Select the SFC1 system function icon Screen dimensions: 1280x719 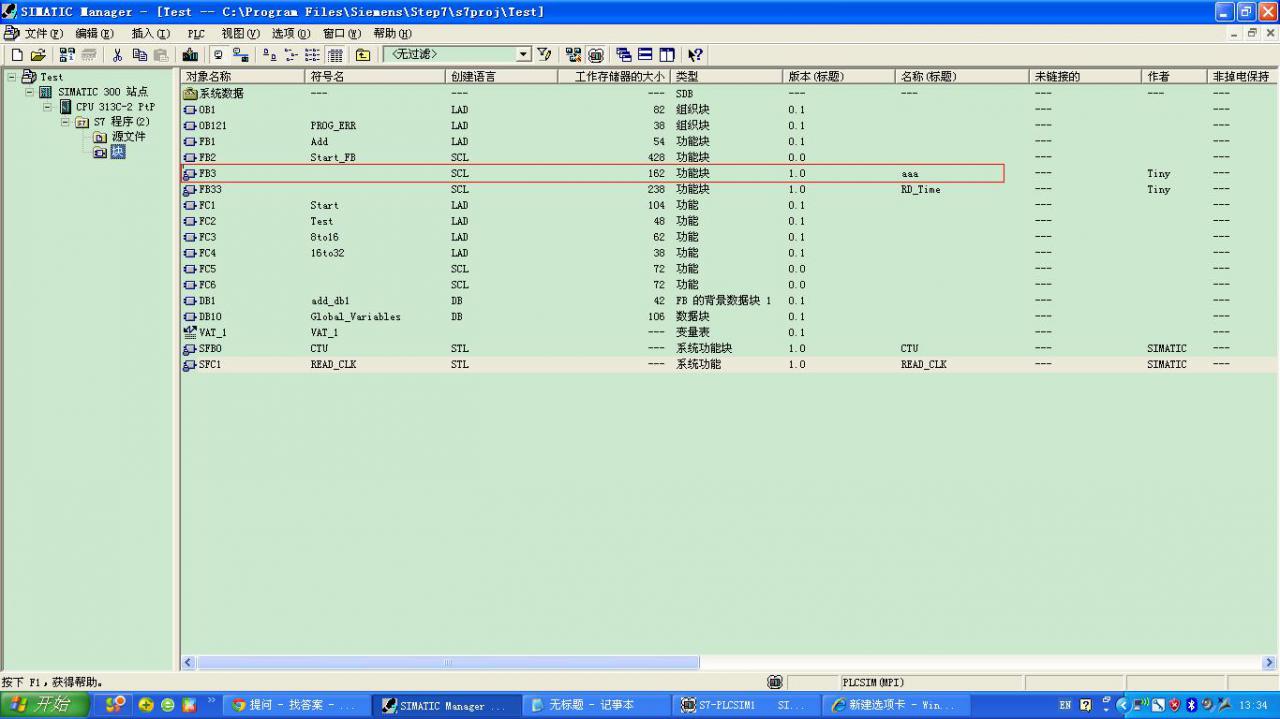click(x=190, y=365)
